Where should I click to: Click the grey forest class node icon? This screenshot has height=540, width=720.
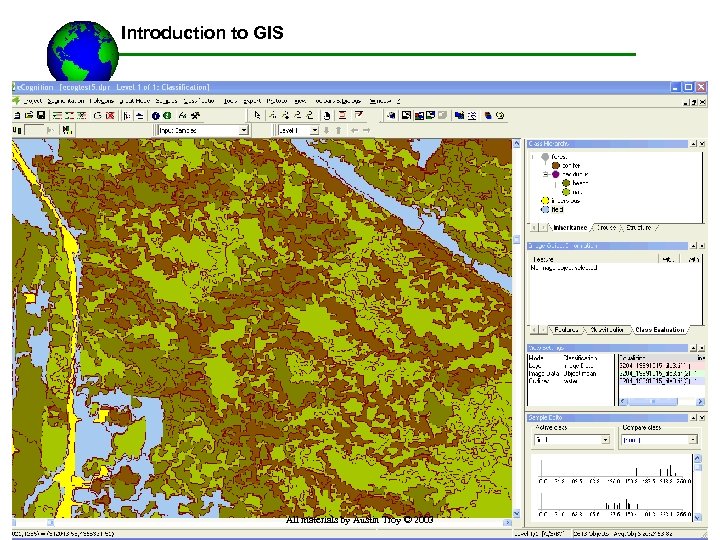point(545,157)
